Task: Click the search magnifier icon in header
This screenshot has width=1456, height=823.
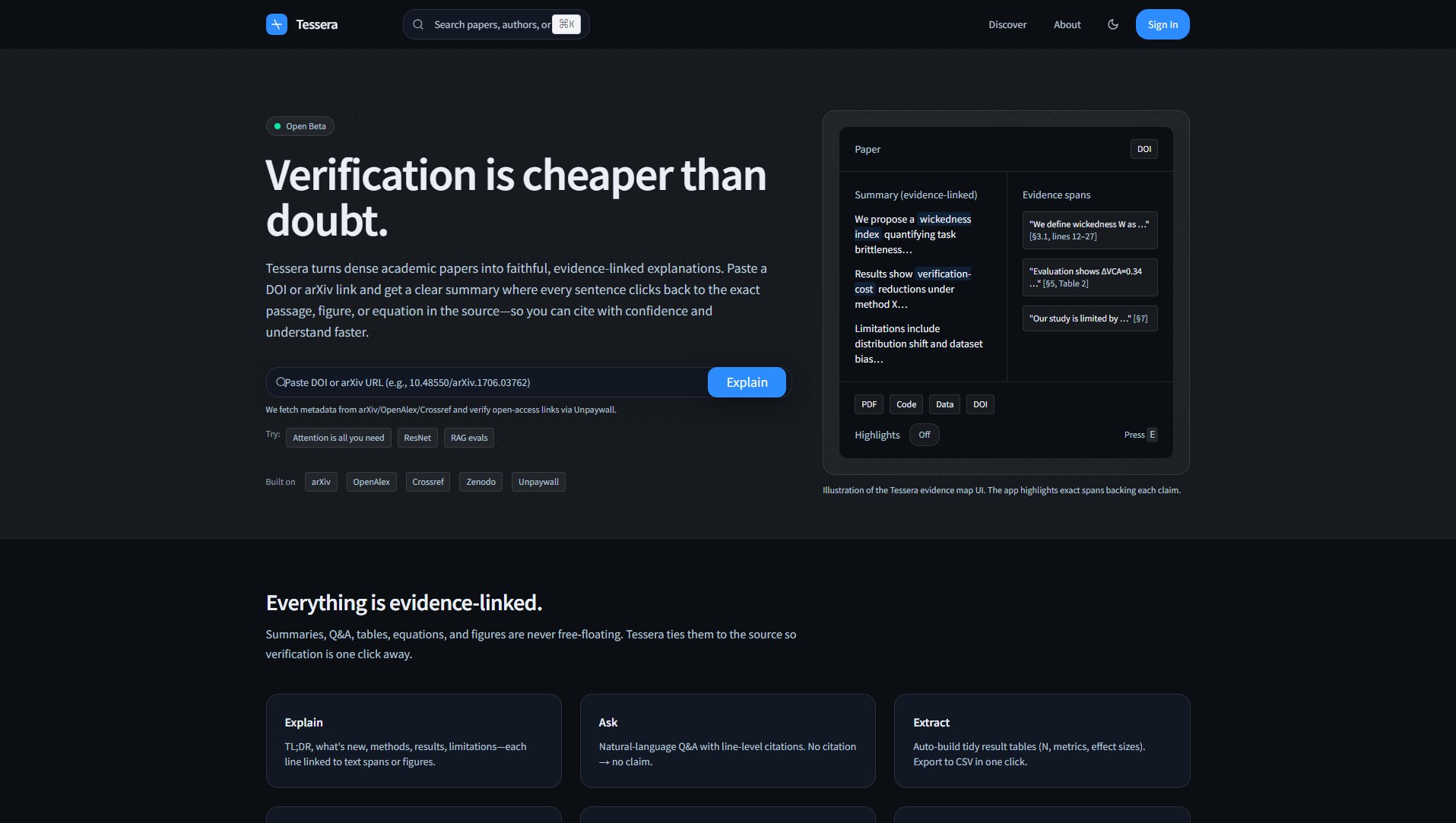Action: coord(418,24)
